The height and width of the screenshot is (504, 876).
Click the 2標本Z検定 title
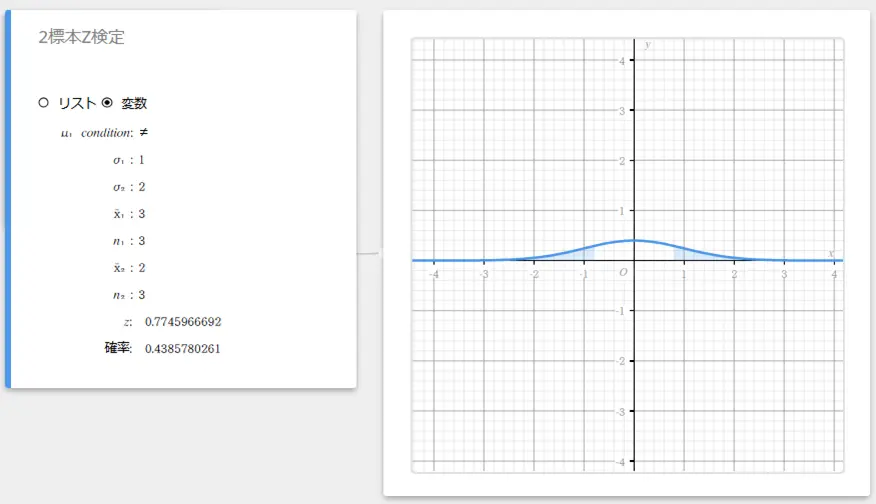(81, 38)
